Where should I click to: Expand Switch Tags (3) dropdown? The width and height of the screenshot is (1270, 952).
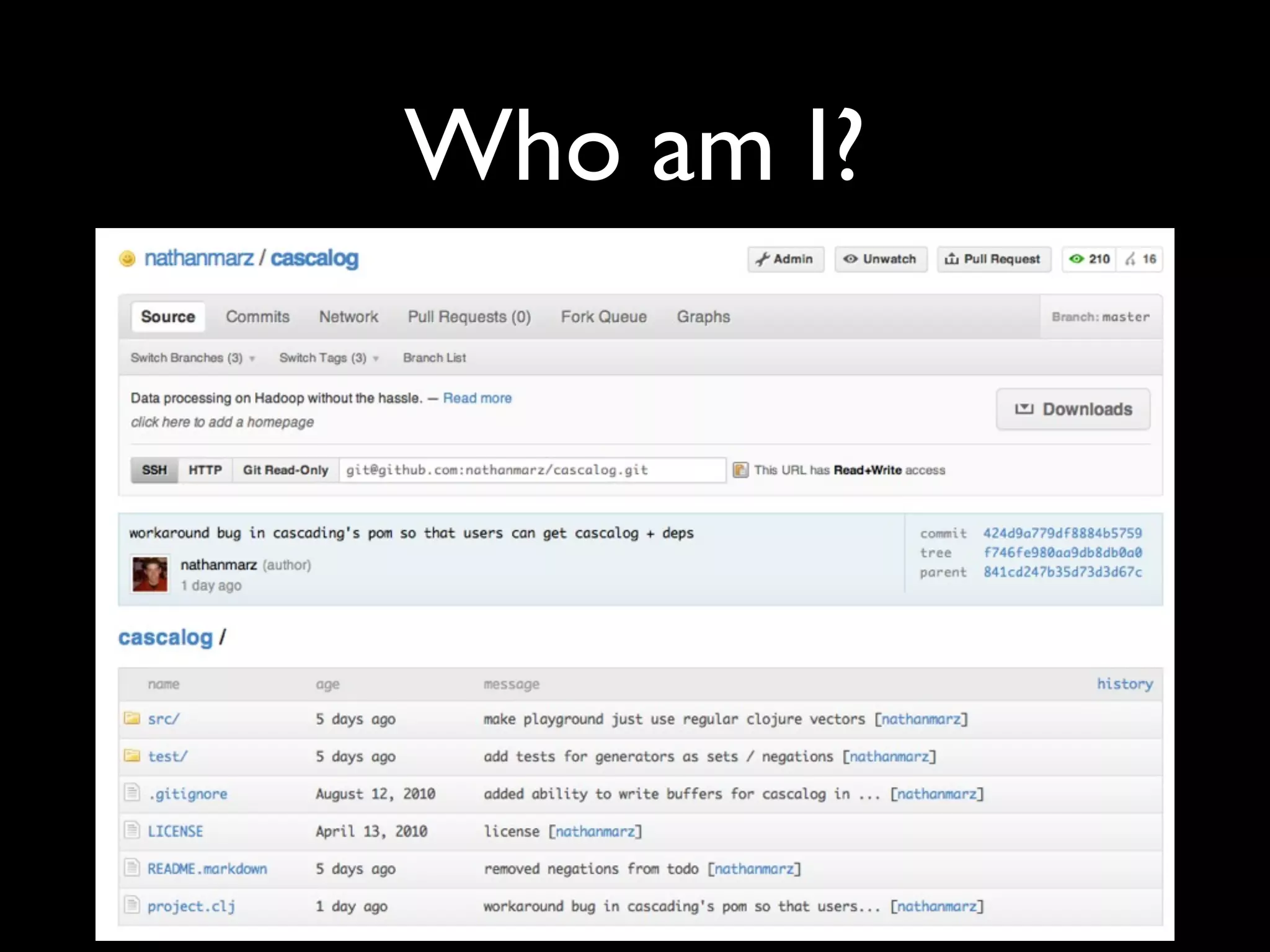329,358
